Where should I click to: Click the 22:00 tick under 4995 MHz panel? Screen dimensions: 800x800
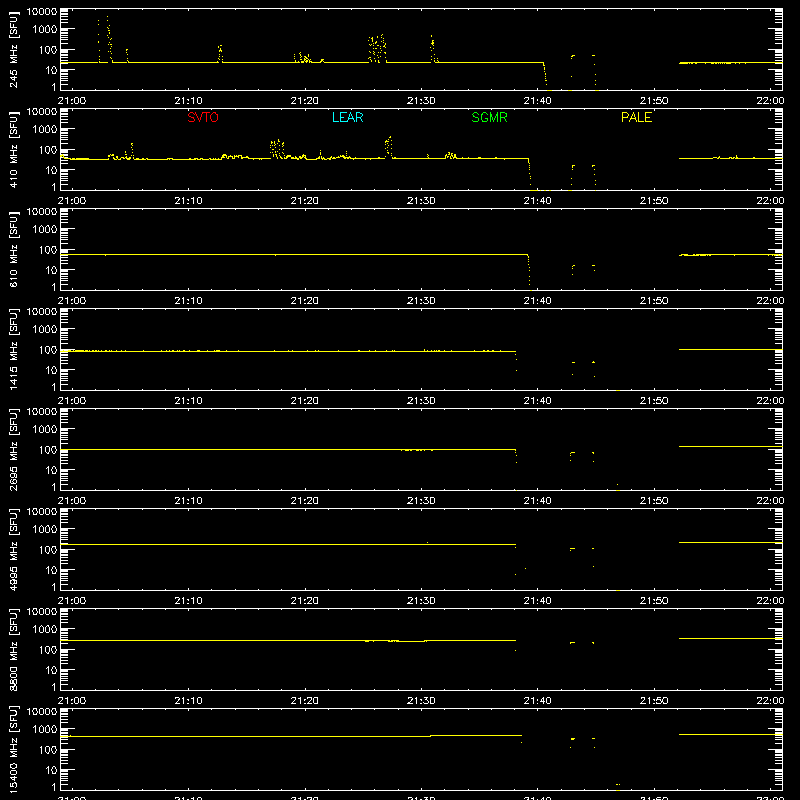770,601
